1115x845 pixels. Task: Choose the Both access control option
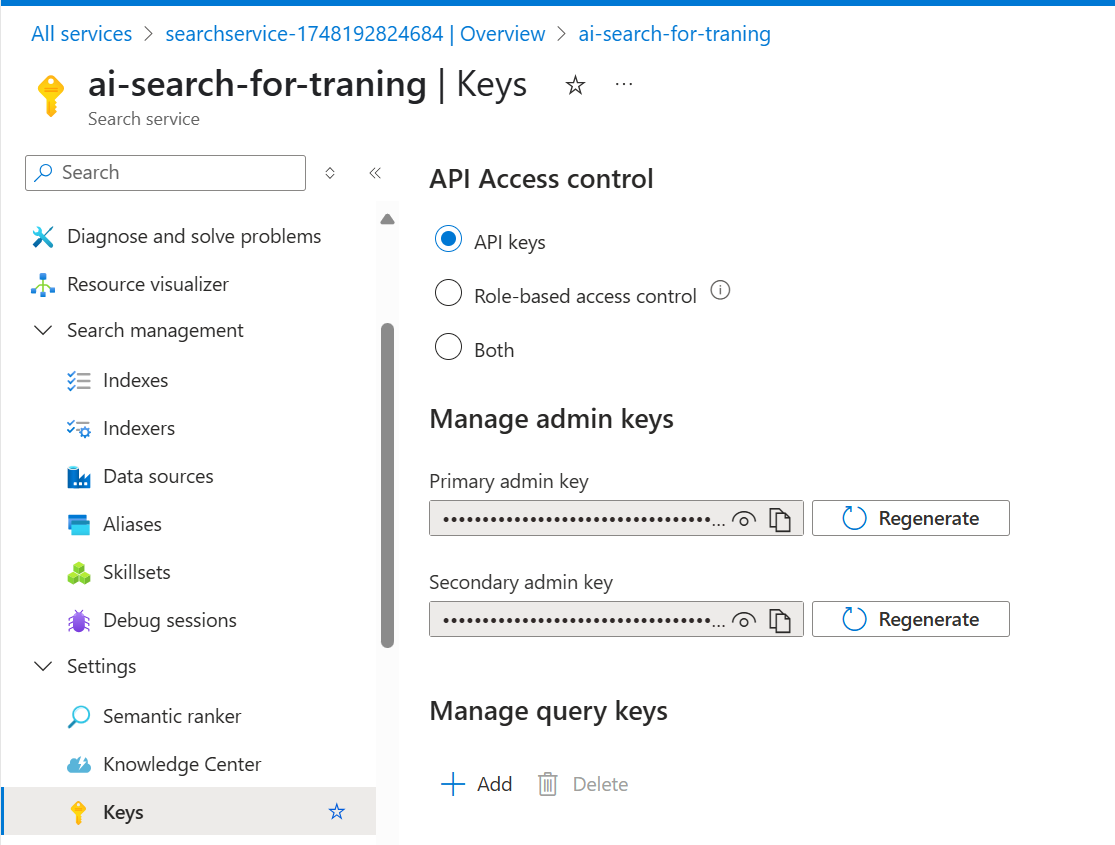tap(449, 348)
